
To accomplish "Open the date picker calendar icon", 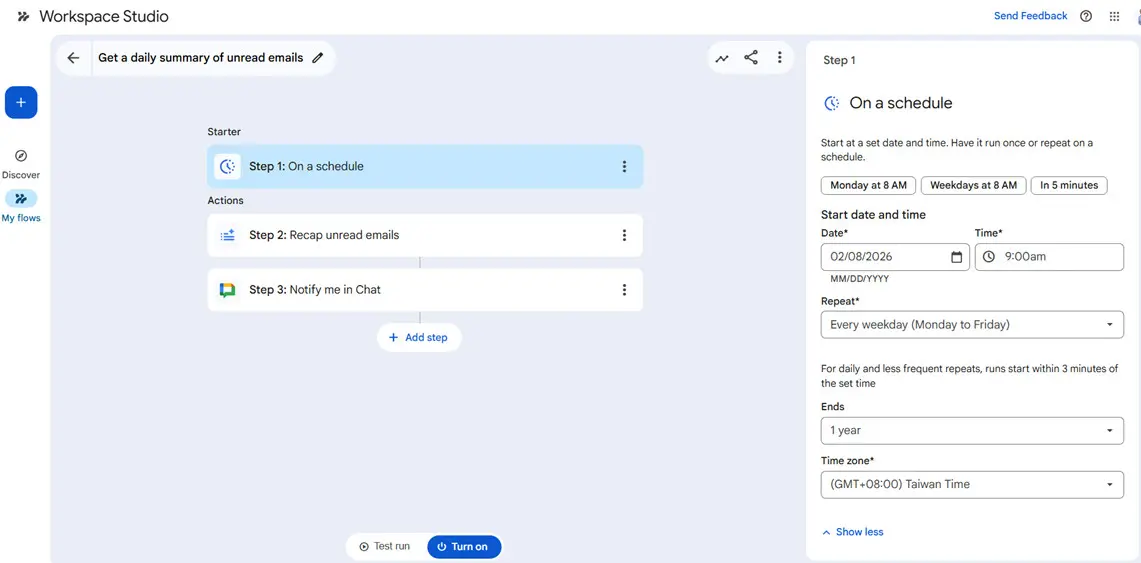I will pyautogui.click(x=956, y=257).
